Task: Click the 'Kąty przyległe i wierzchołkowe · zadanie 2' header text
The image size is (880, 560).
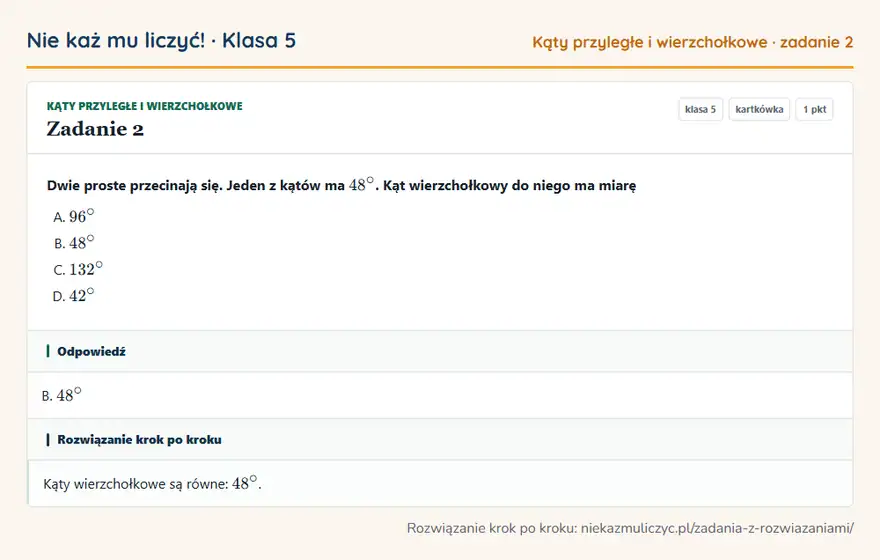Action: 693,42
